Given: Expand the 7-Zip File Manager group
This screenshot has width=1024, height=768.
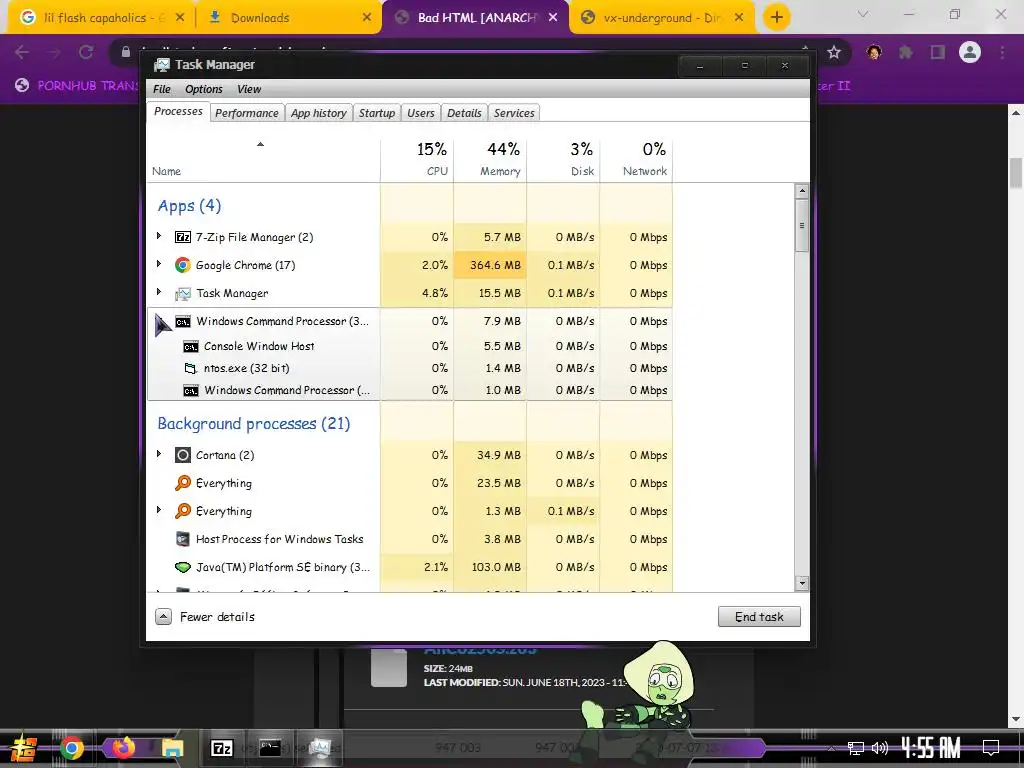Looking at the screenshot, I should click(x=159, y=236).
